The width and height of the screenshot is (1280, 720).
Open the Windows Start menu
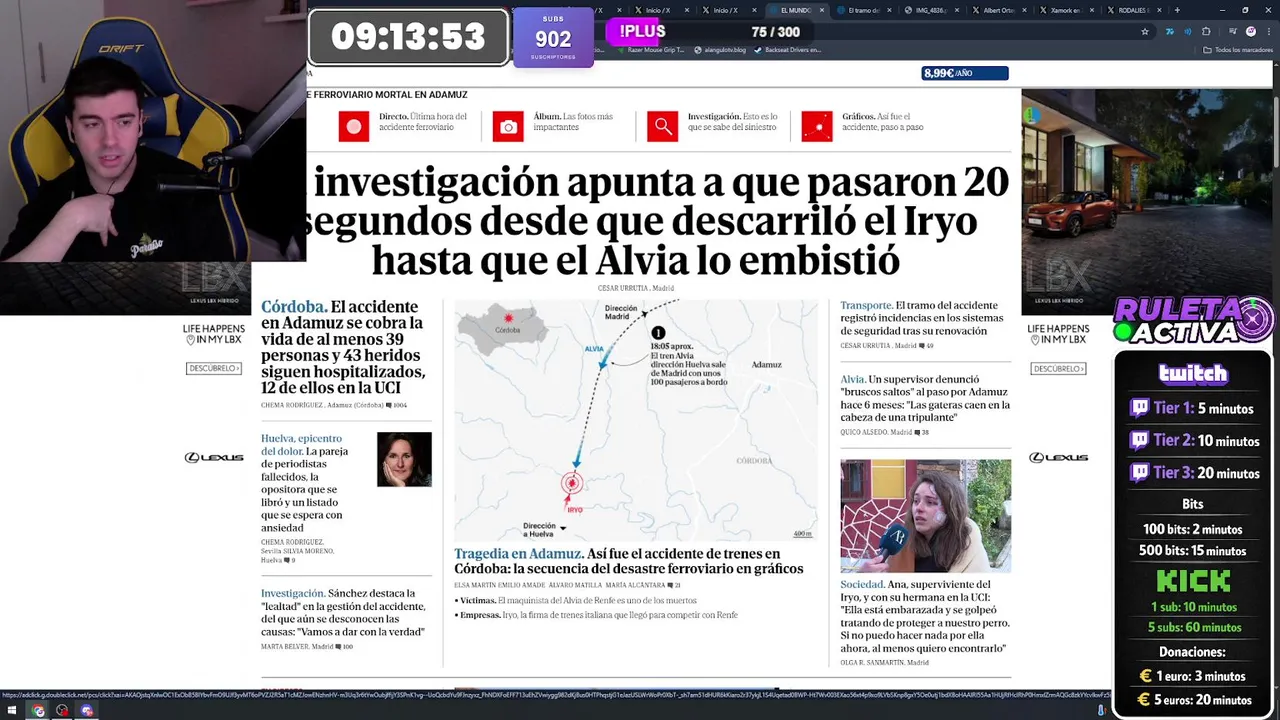point(12,711)
